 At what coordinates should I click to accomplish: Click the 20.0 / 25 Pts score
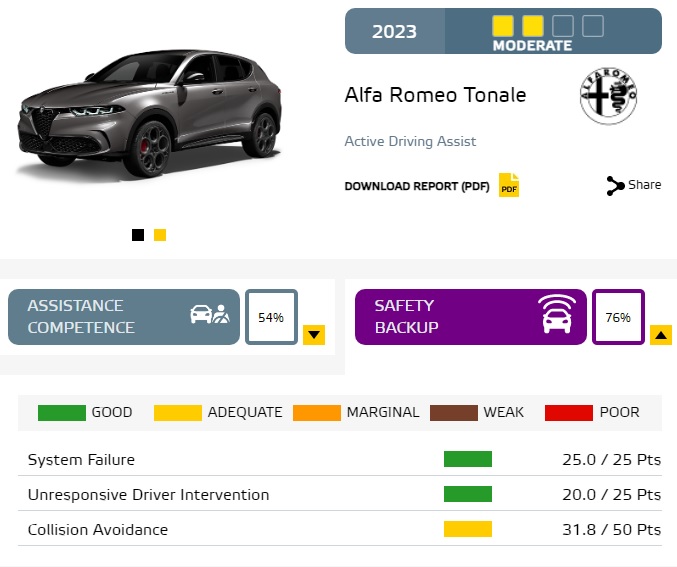611,494
